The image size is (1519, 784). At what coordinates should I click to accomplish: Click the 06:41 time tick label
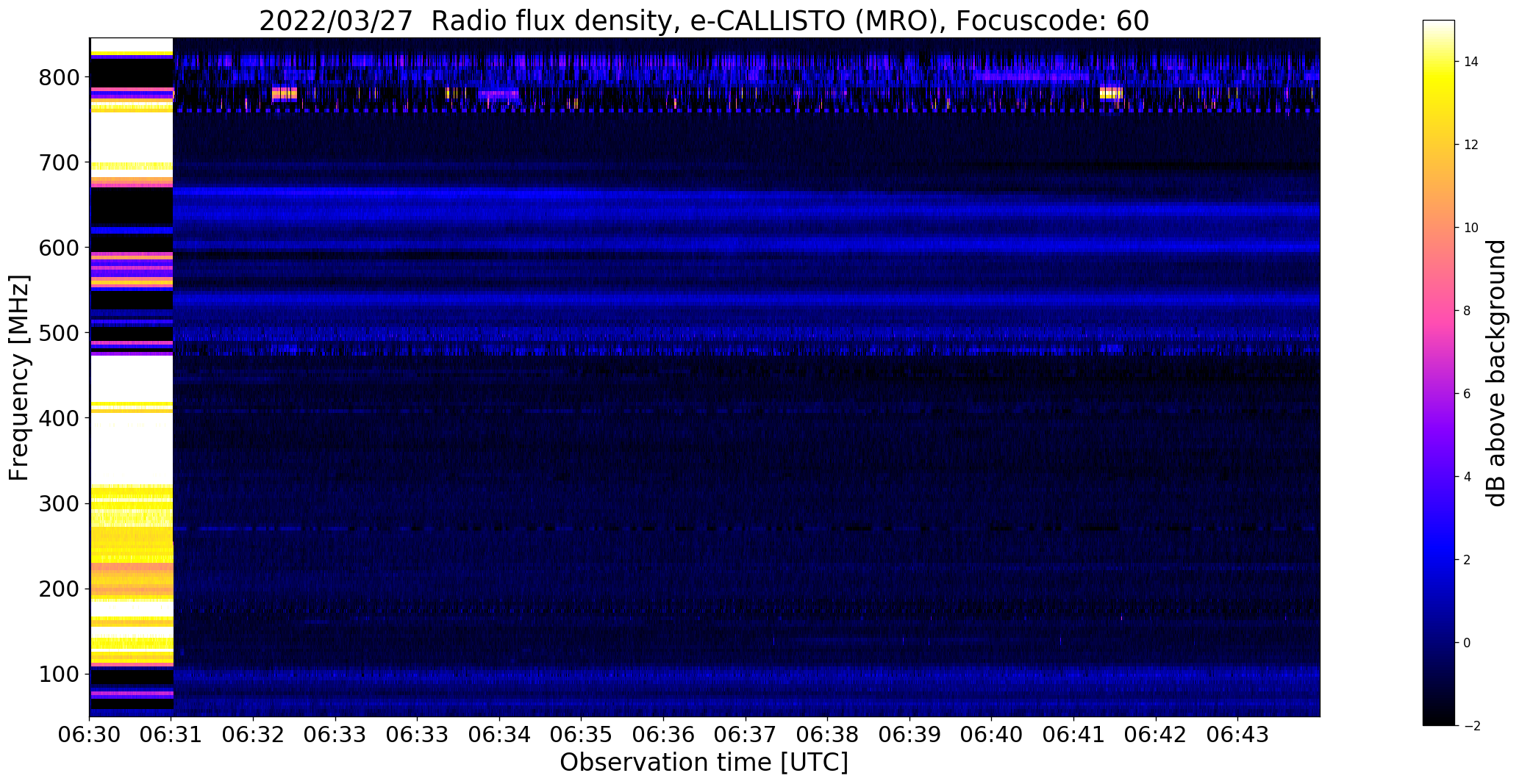click(x=1073, y=735)
